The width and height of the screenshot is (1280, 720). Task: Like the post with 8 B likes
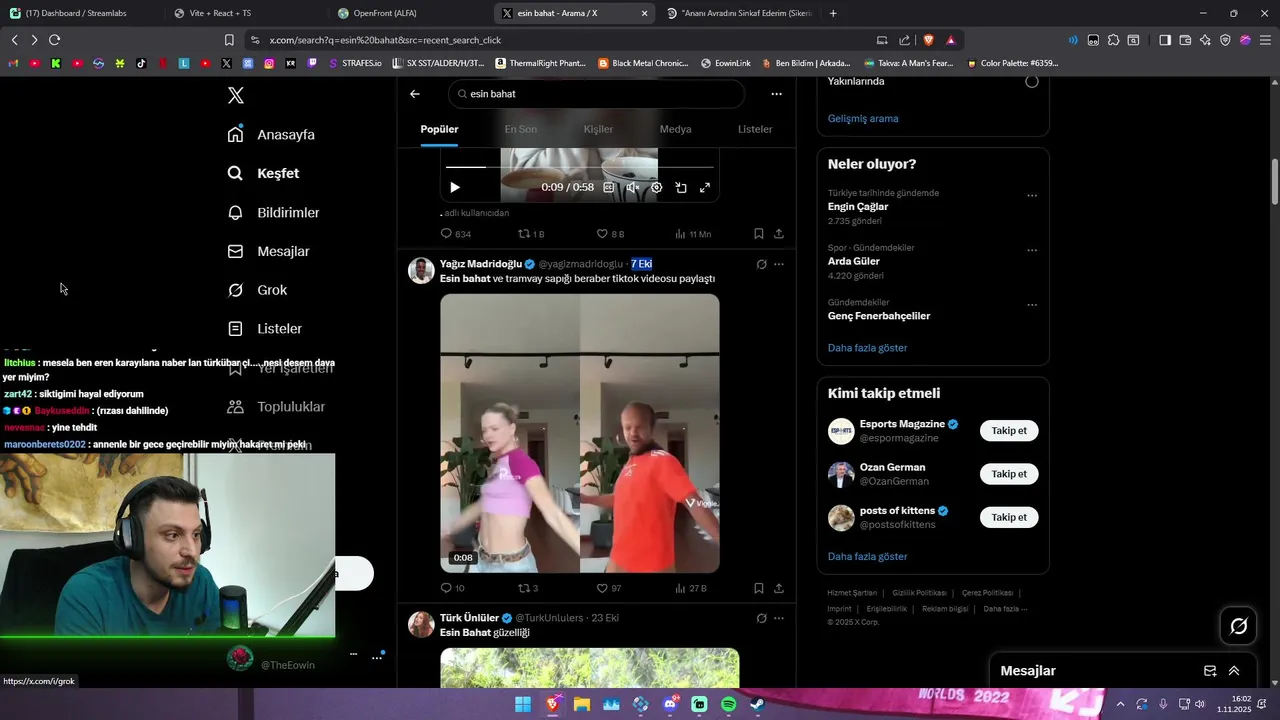609,234
